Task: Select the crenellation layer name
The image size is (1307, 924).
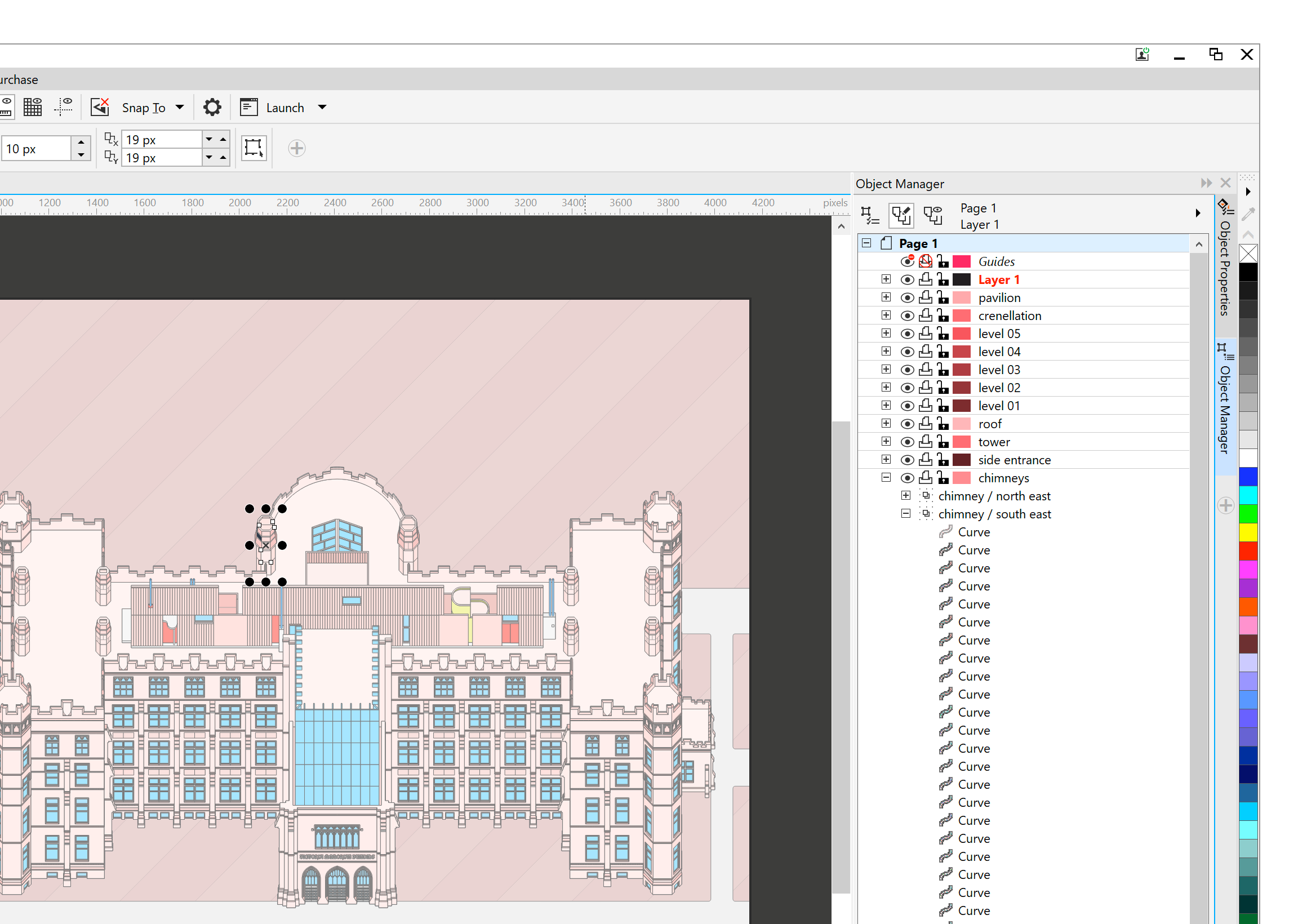Action: (x=1010, y=316)
